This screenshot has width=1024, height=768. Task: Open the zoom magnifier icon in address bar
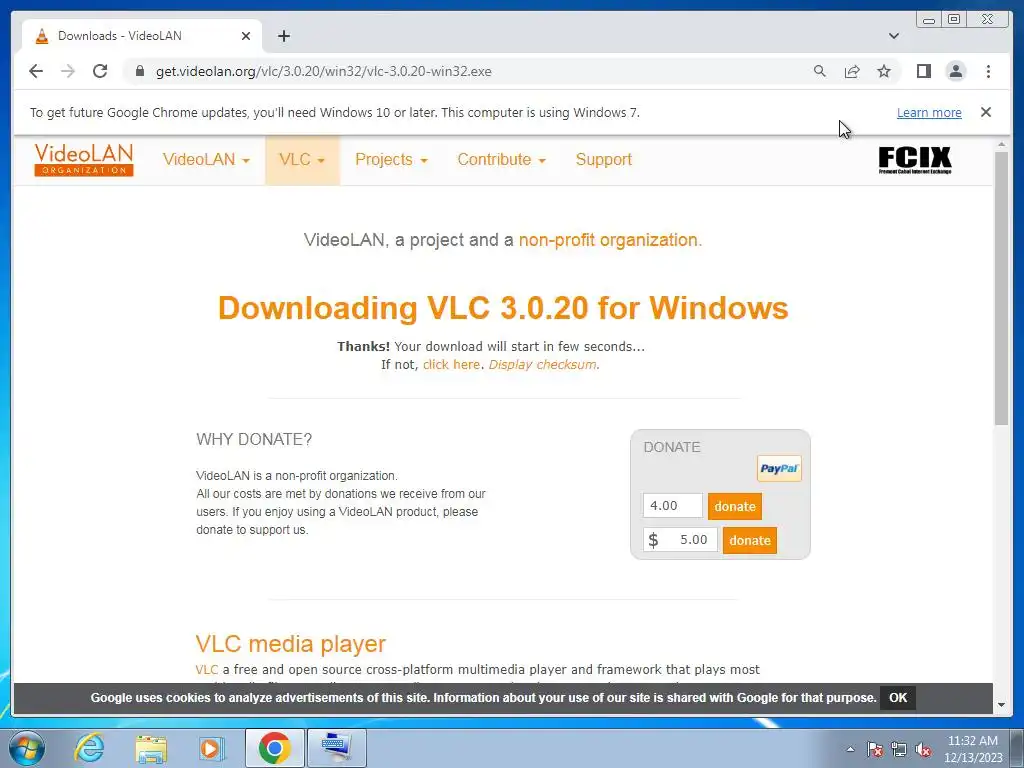(820, 71)
